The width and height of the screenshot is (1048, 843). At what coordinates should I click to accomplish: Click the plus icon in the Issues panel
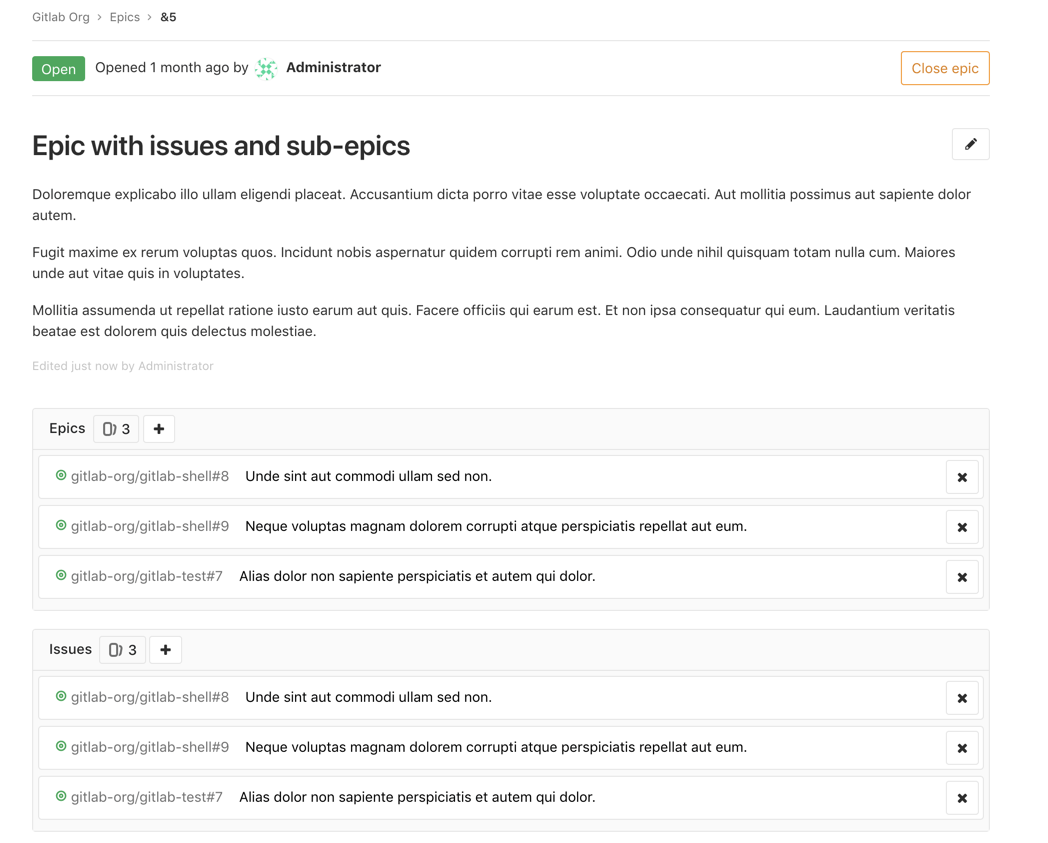pyautogui.click(x=165, y=649)
